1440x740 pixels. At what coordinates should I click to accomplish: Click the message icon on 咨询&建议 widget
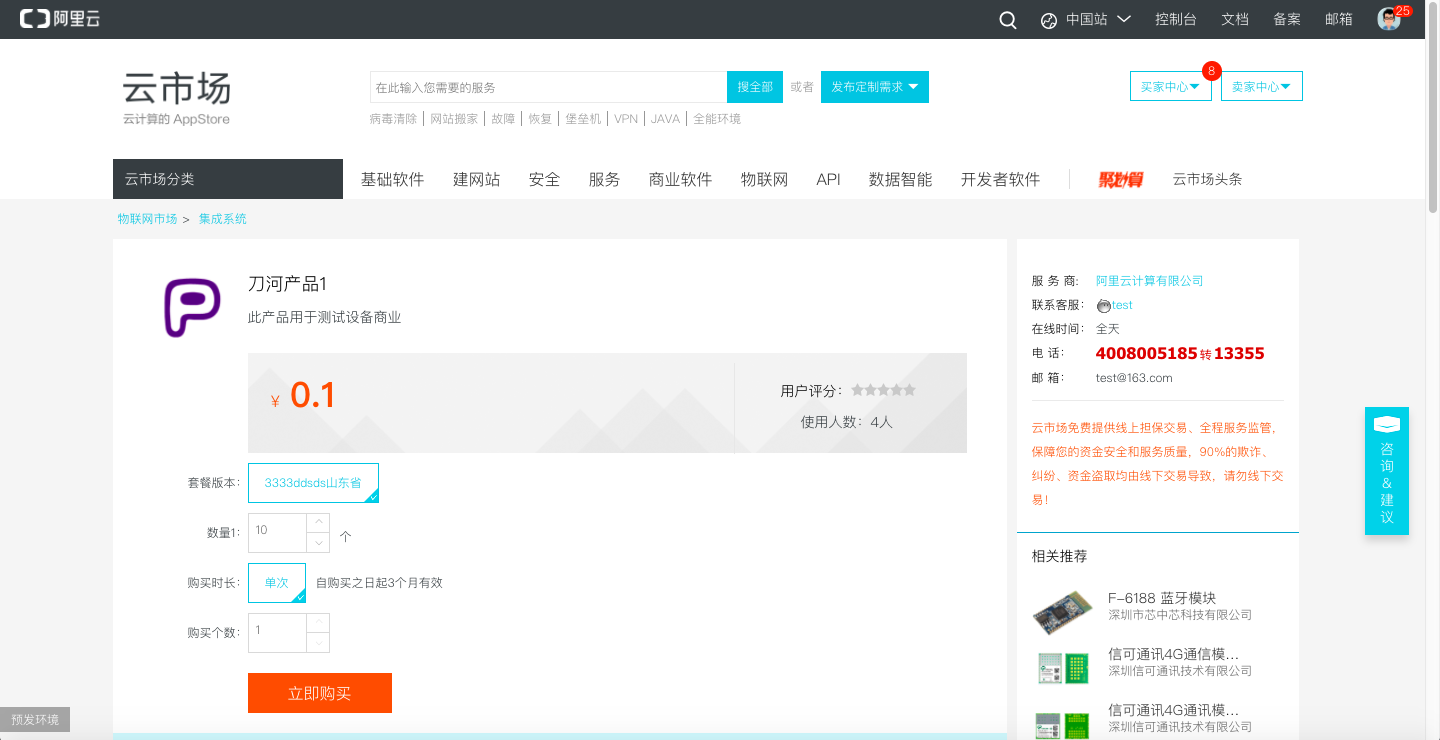click(1387, 424)
